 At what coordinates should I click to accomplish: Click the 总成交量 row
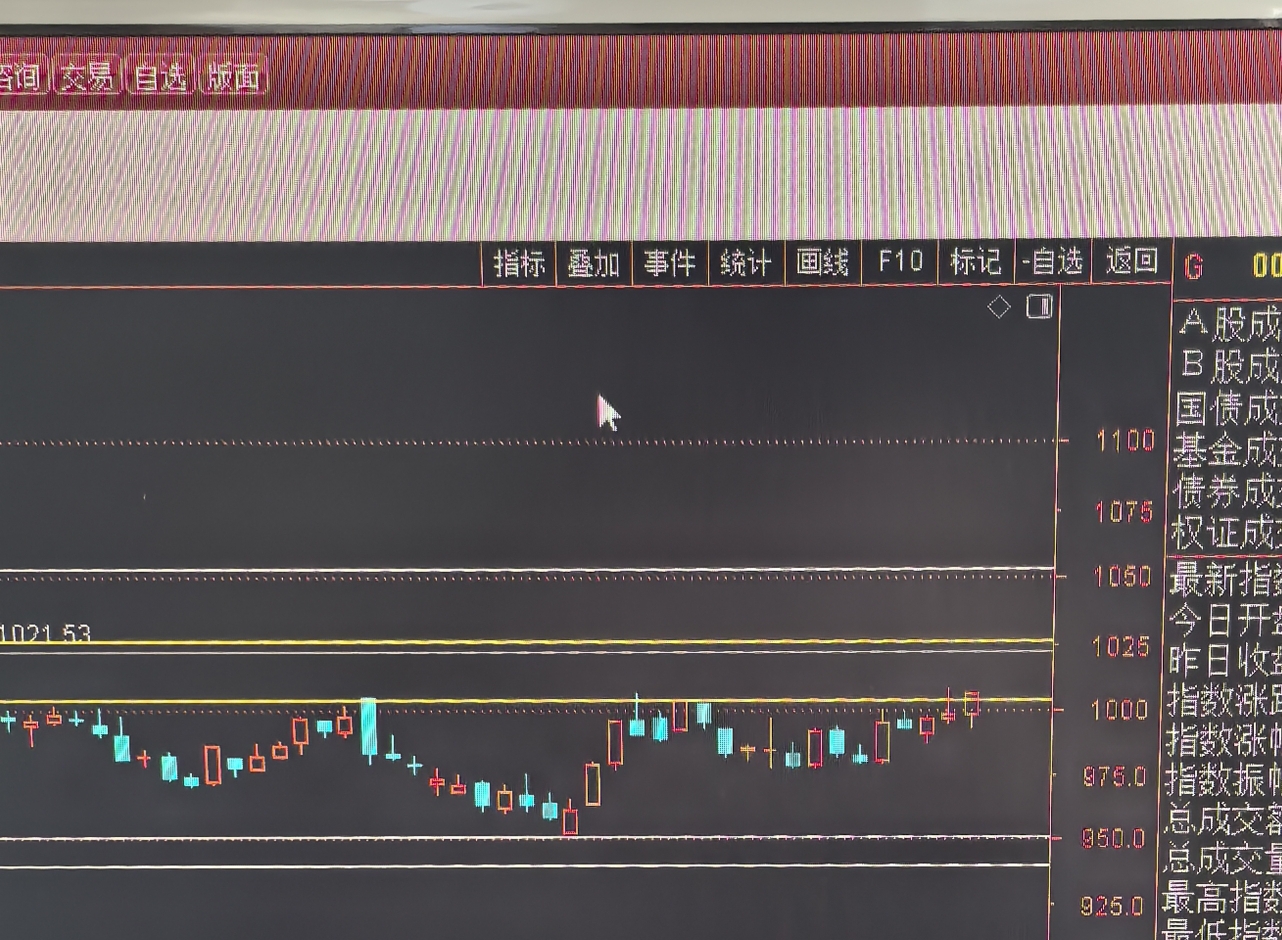coord(1223,859)
